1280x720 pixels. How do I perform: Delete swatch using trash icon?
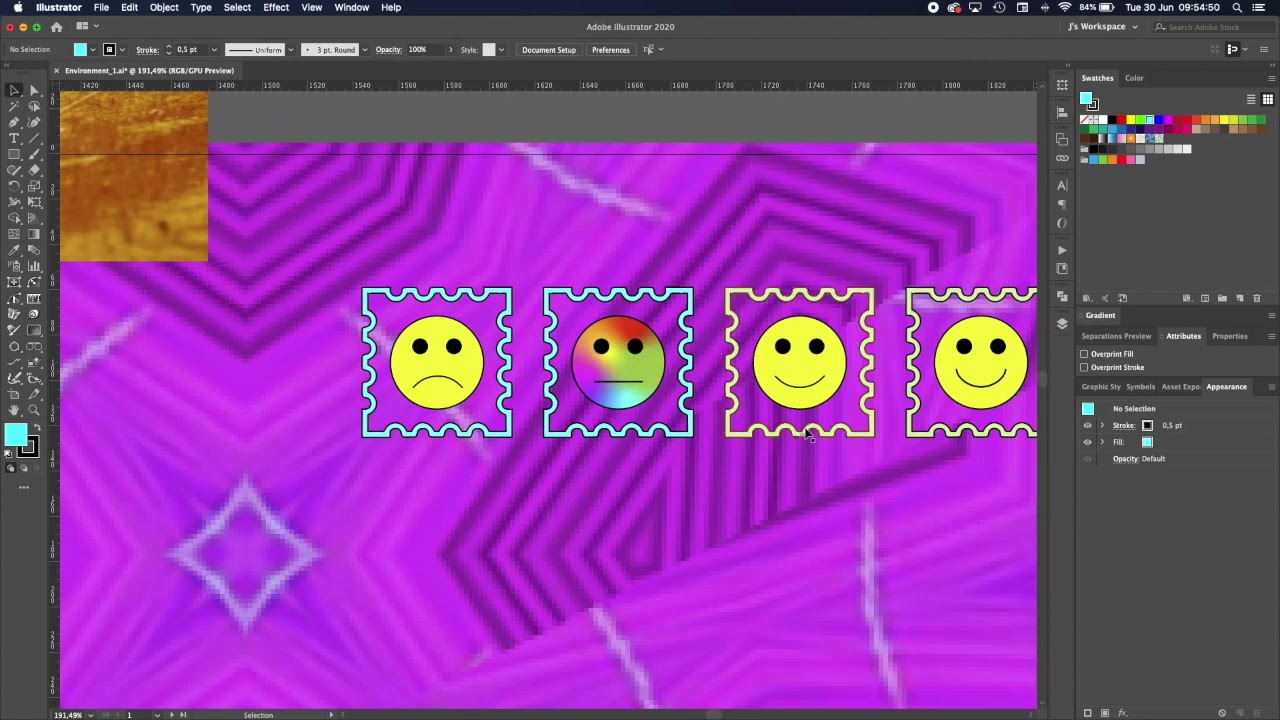pyautogui.click(x=1257, y=298)
